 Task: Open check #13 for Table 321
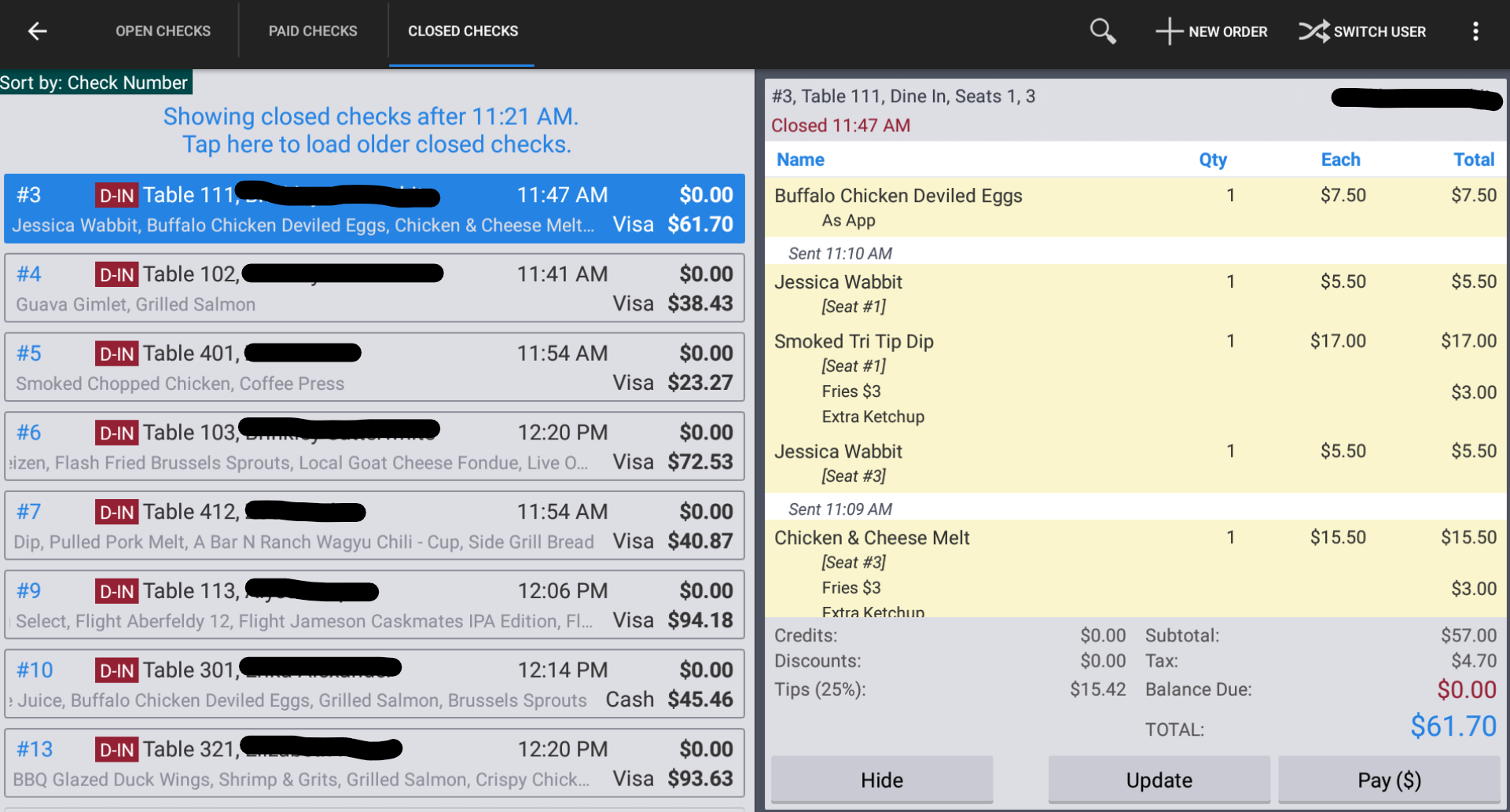(374, 763)
